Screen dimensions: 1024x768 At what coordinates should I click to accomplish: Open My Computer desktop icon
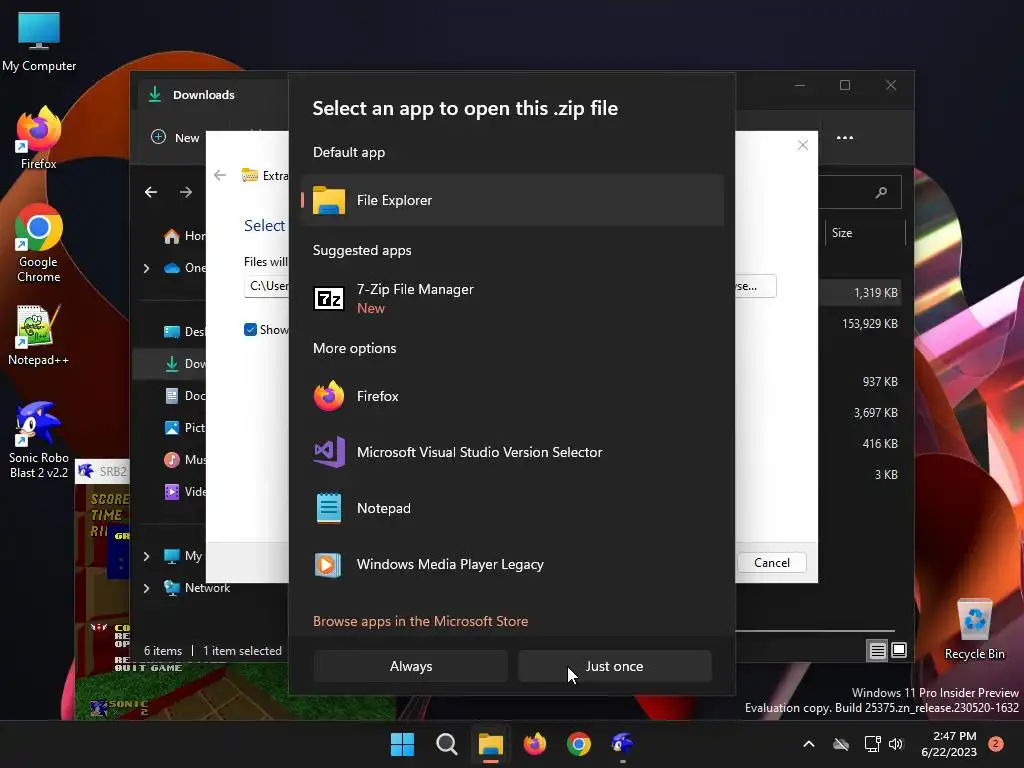(x=39, y=42)
